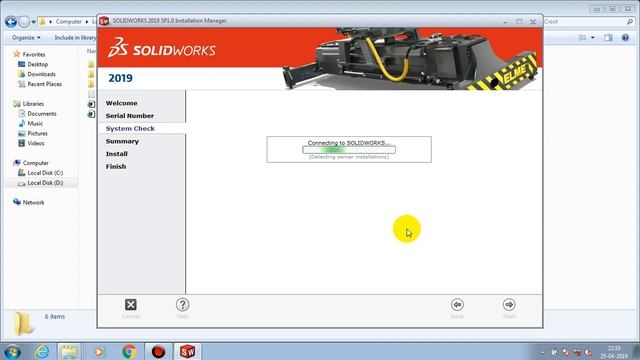Click Computer in Explorer's address breadcrumb
Screen dimensions: 640x360
(x=69, y=22)
